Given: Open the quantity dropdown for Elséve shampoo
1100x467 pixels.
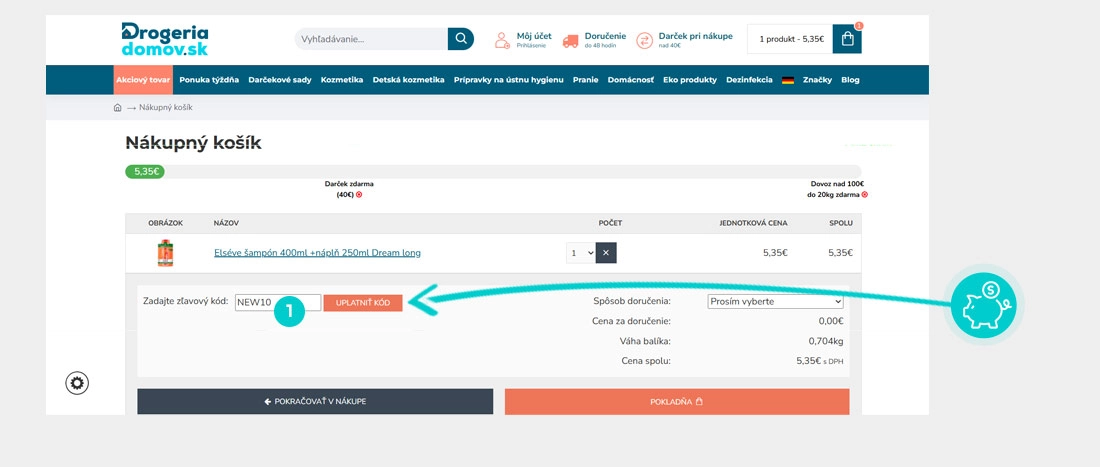Looking at the screenshot, I should 581,252.
